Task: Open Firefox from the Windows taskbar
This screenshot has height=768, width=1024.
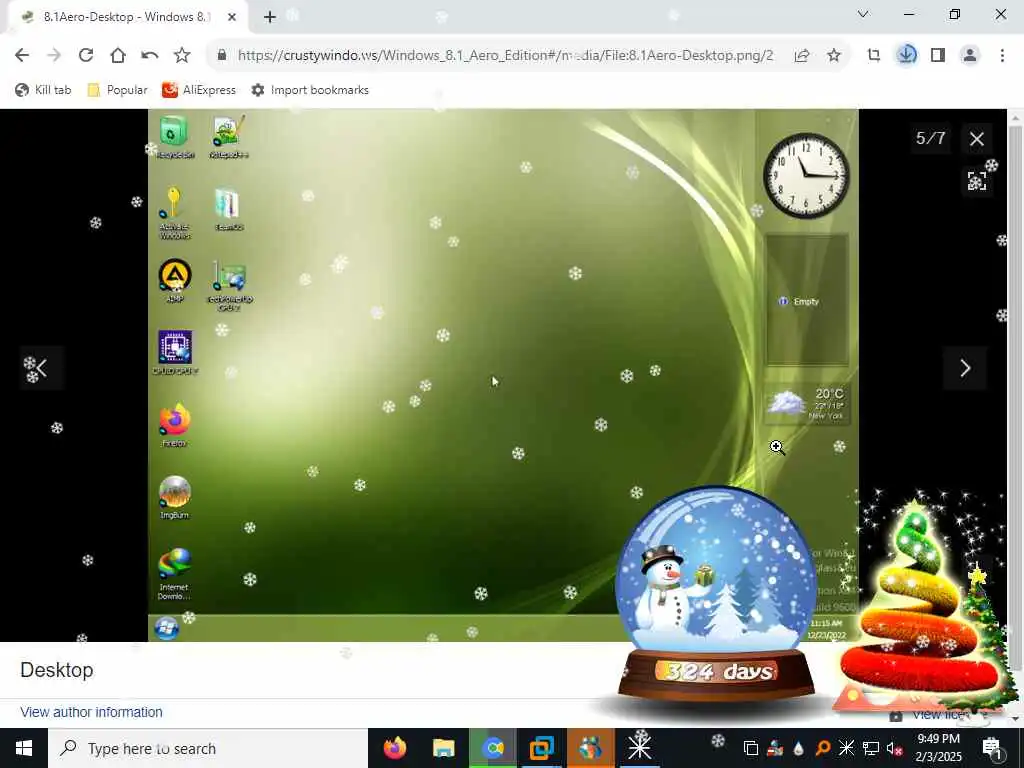Action: pos(394,748)
